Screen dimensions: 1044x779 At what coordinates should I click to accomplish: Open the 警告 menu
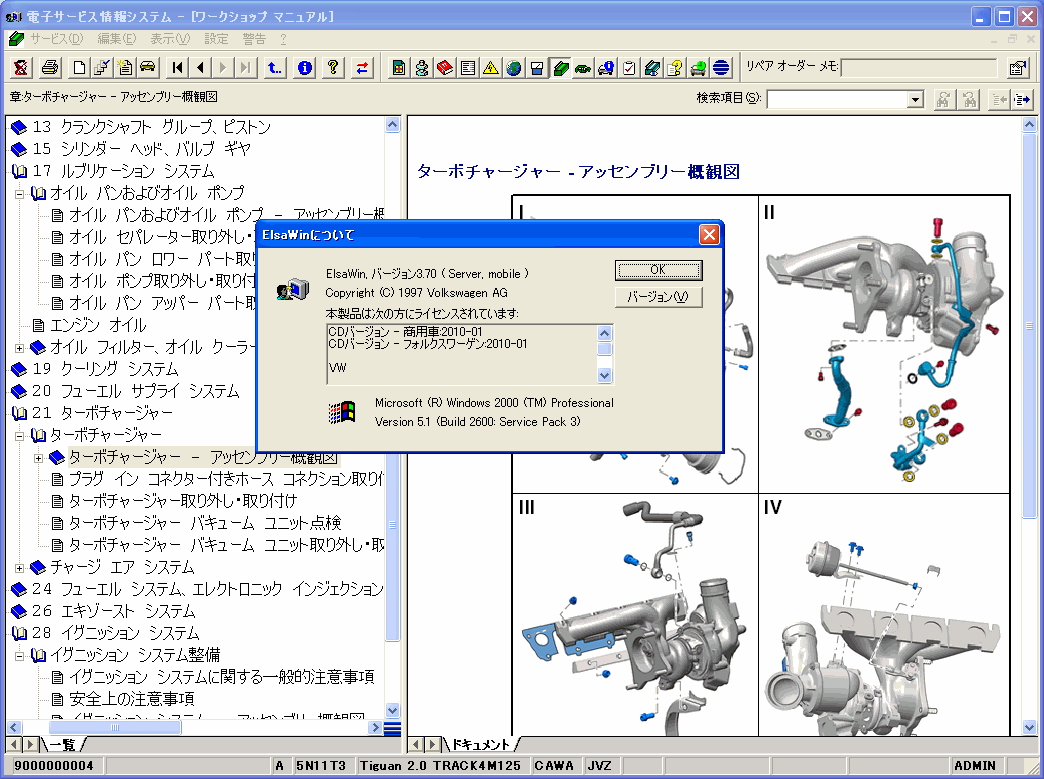(254, 39)
